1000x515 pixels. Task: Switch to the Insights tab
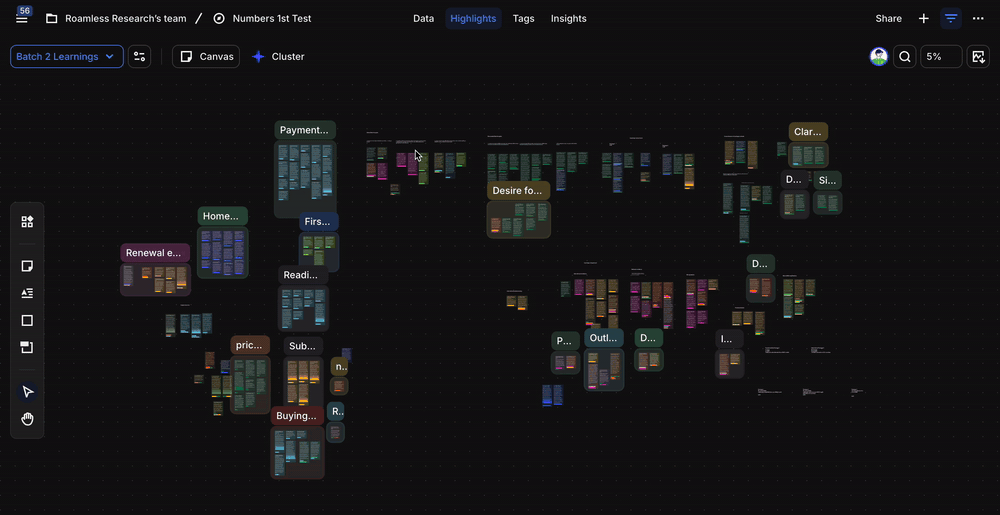569,18
